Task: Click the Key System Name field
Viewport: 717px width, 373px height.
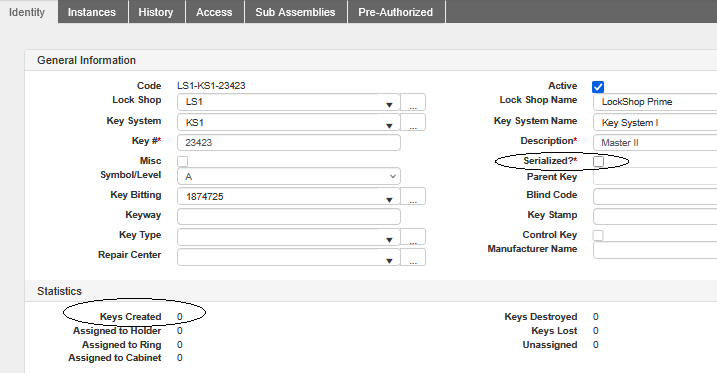Action: [x=655, y=123]
